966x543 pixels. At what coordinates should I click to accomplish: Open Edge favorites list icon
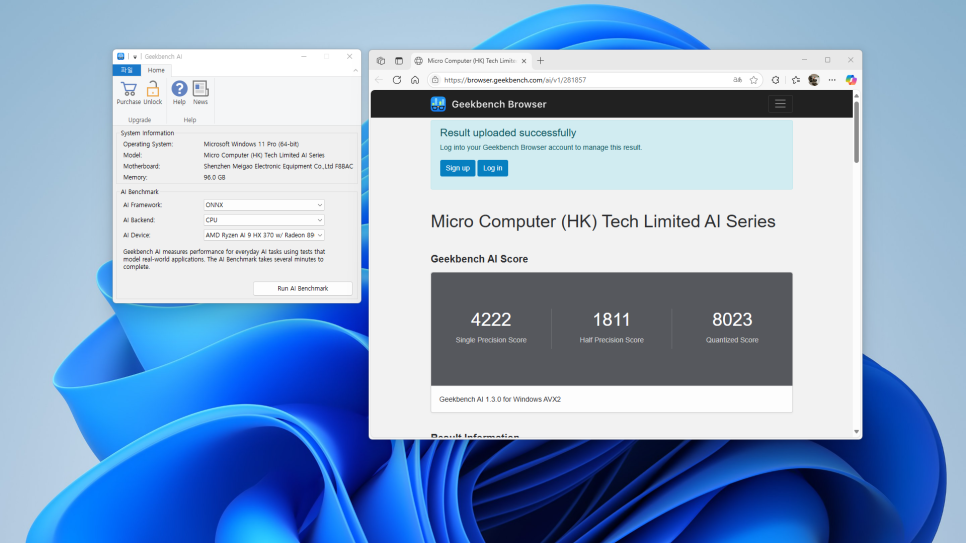click(796, 80)
